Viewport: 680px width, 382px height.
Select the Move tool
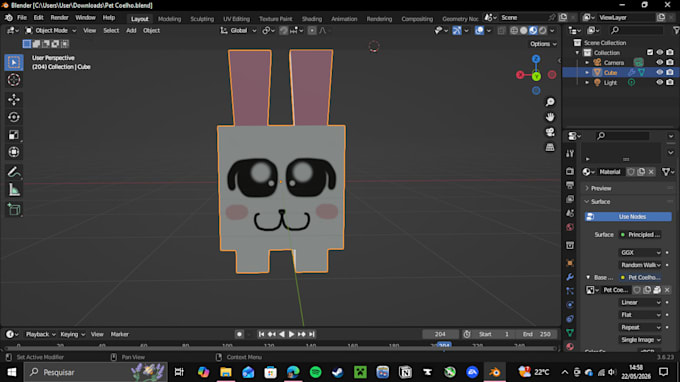[14, 99]
